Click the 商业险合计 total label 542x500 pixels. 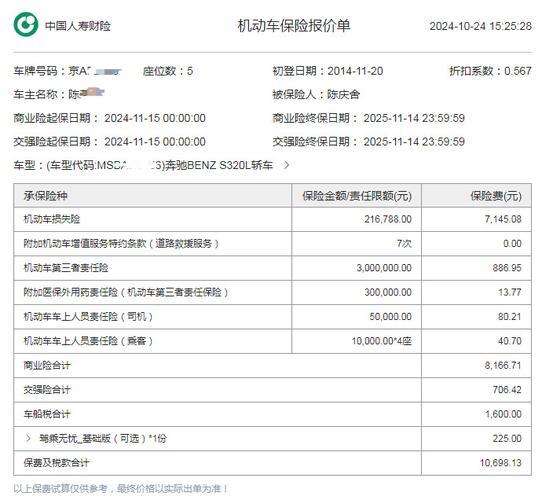pyautogui.click(x=47, y=365)
